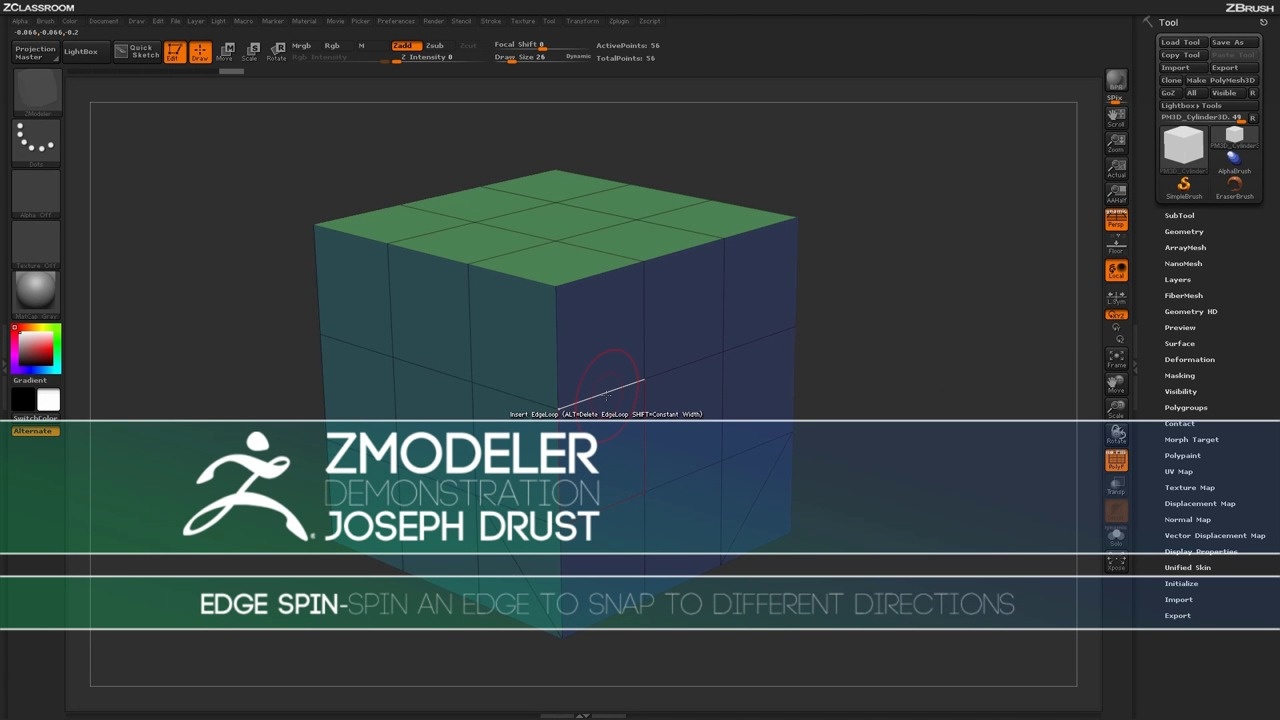Select the large PM3D_Cylinder tool thumbnail
This screenshot has height=720, width=1280.
pos(1184,148)
